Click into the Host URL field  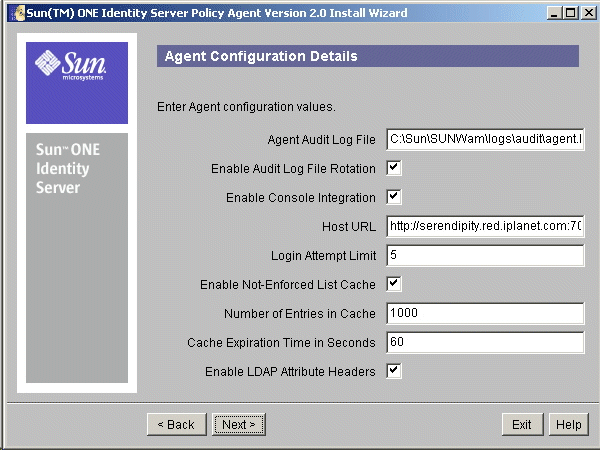[x=485, y=226]
